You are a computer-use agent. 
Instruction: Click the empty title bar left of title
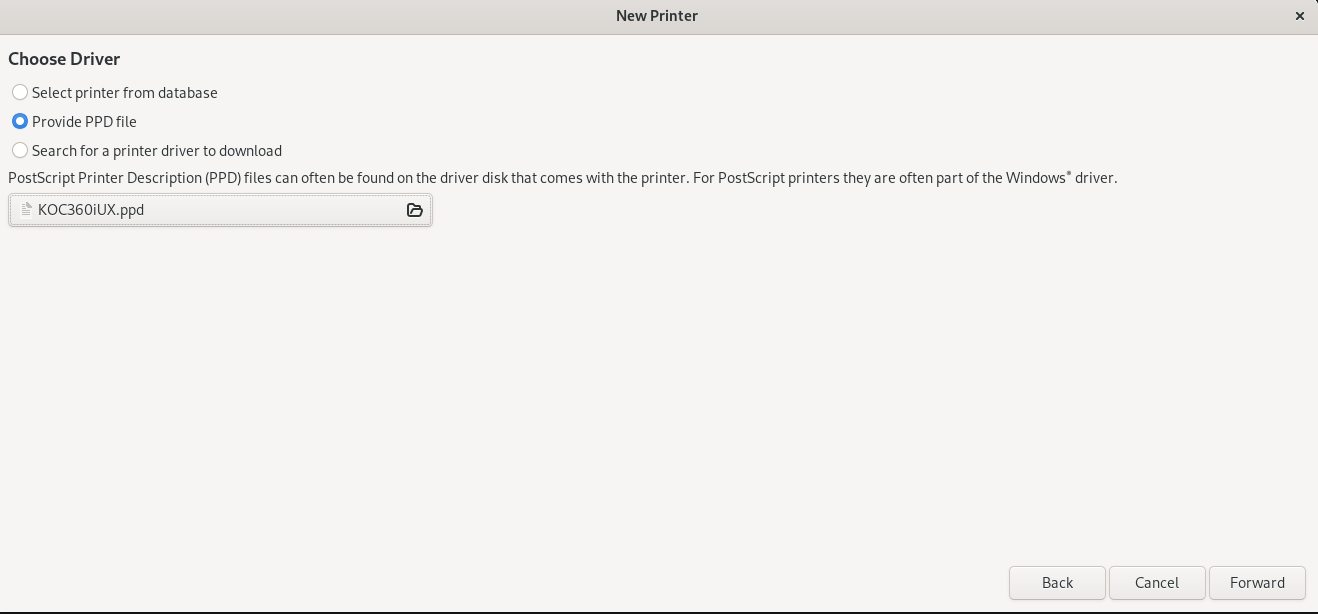coord(300,16)
